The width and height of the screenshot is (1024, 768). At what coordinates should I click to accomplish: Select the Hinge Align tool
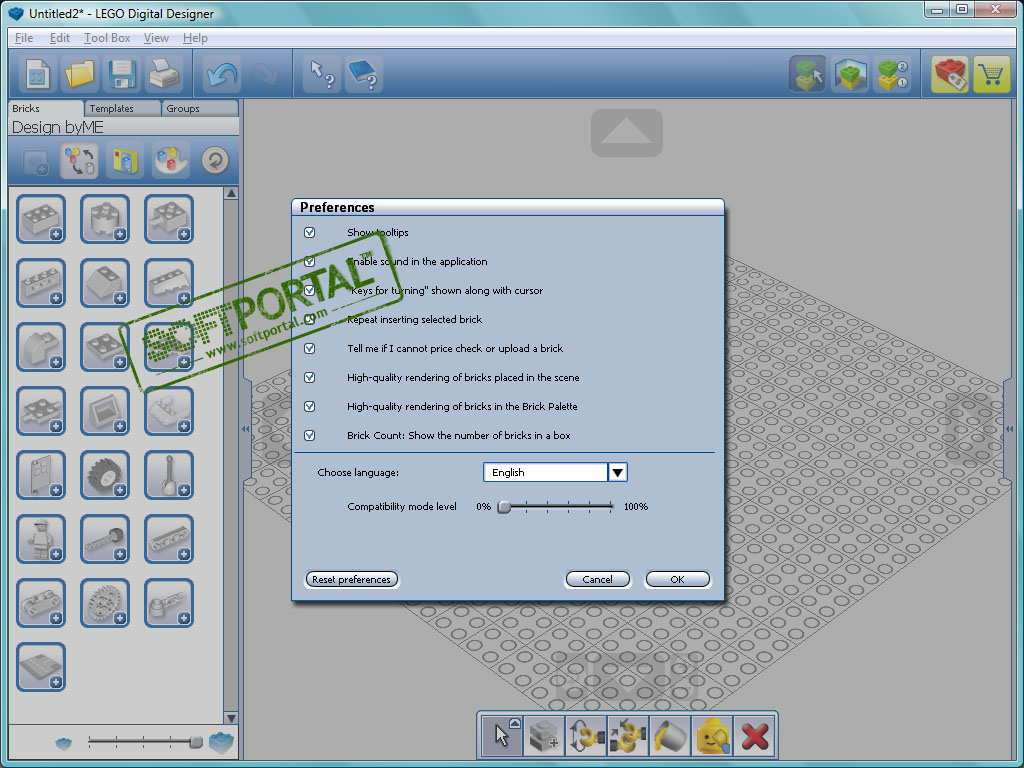point(627,735)
